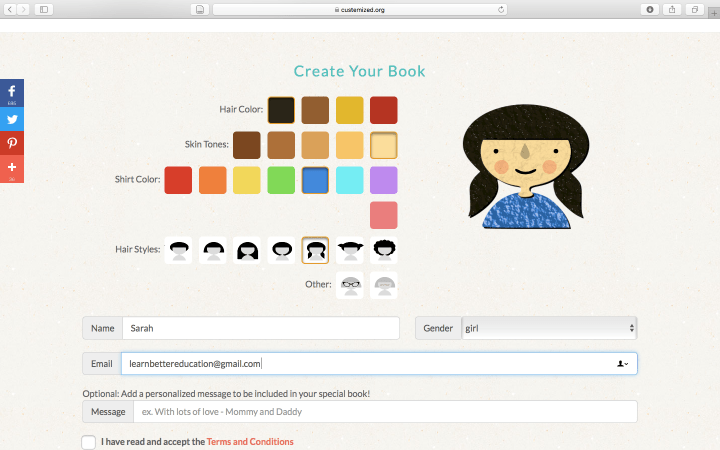Image resolution: width=720 pixels, height=450 pixels.
Task: Pick the darkest brown skin tone
Action: click(247, 145)
